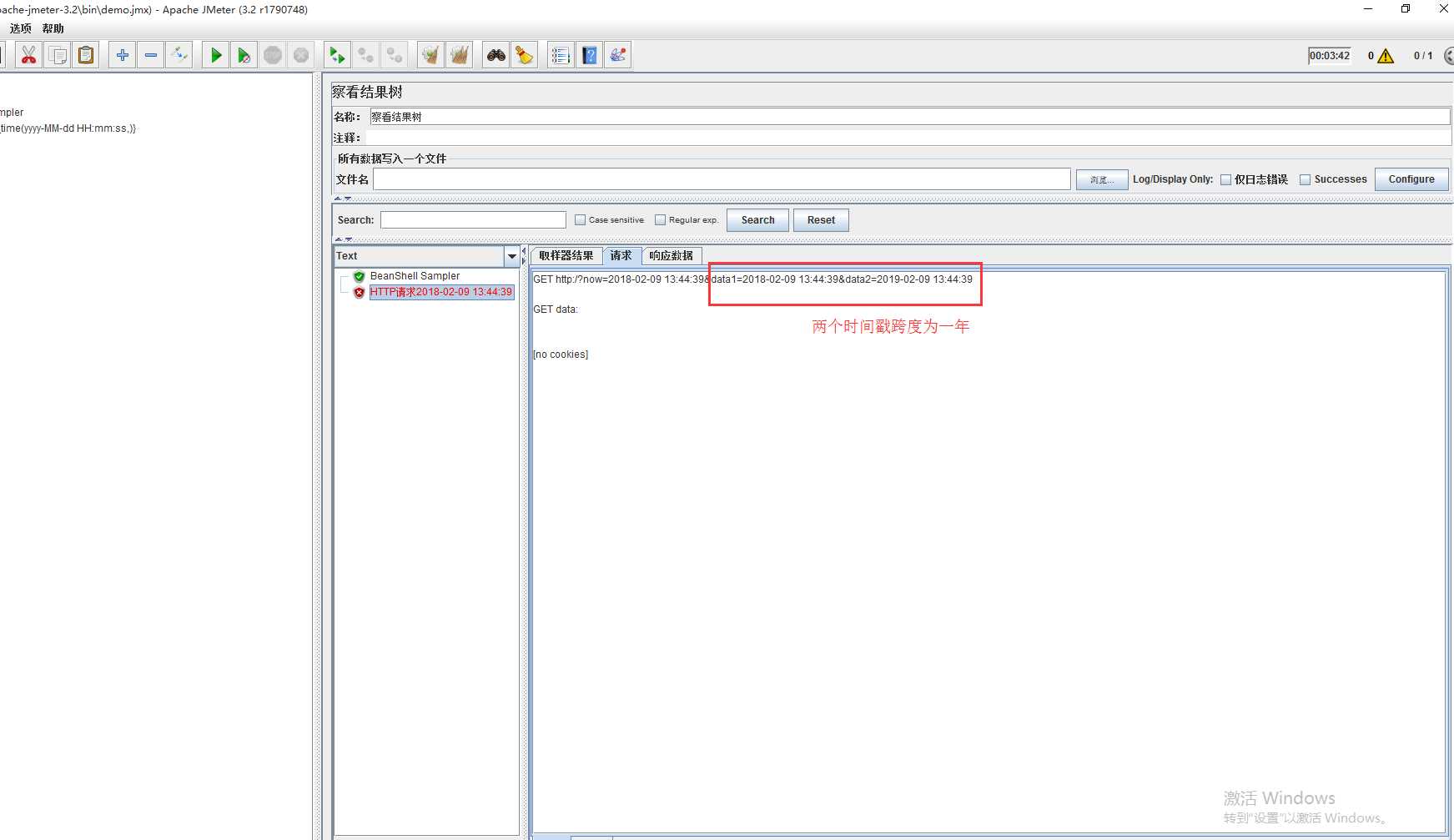
Task: Tick the Regular exp. checkbox
Action: tap(661, 220)
